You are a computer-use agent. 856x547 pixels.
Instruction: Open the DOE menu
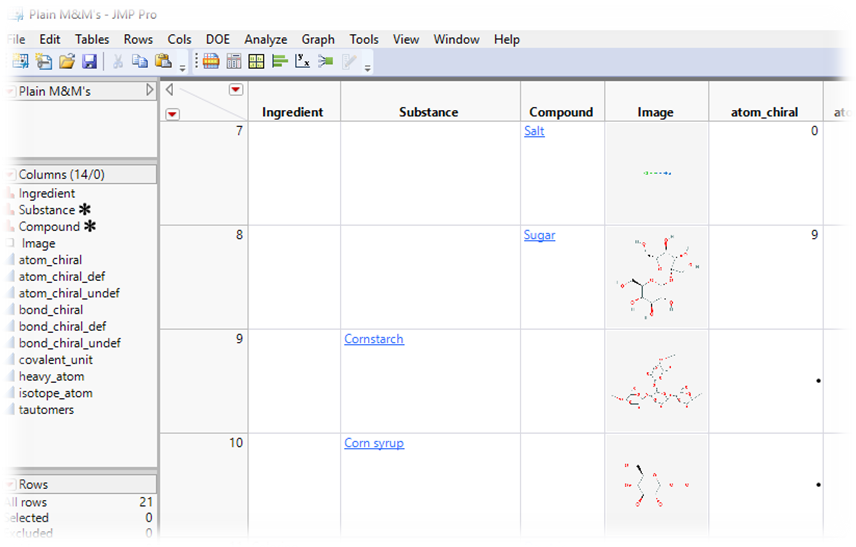coord(218,39)
